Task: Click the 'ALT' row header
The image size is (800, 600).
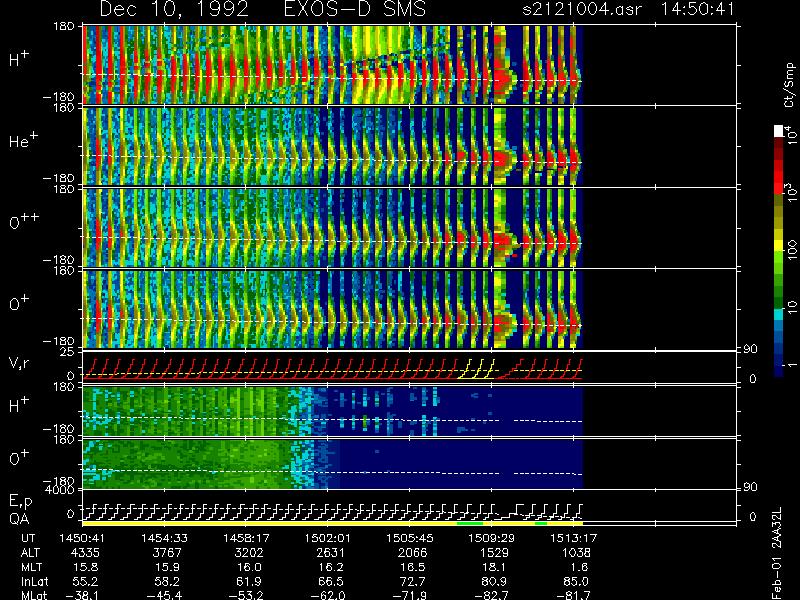Action: [x=30, y=553]
